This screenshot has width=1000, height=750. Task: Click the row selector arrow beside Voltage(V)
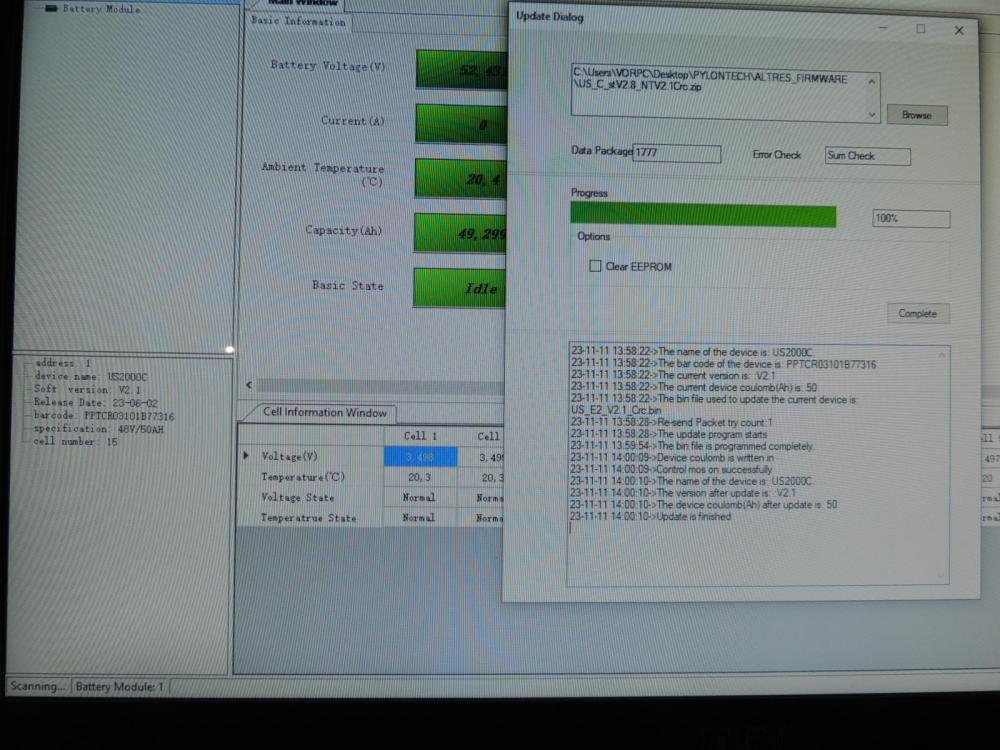click(246, 456)
